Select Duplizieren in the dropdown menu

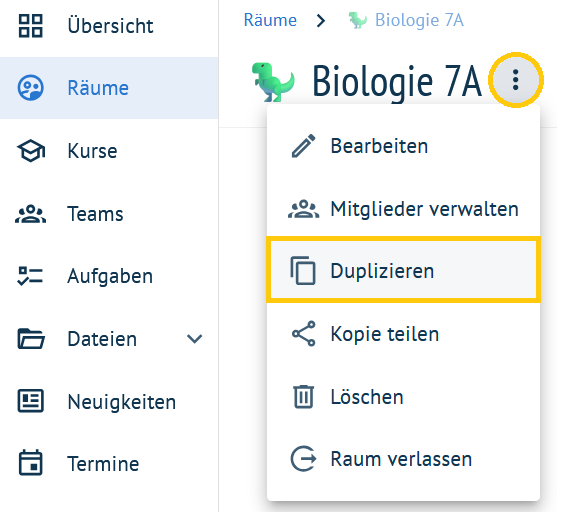point(403,271)
